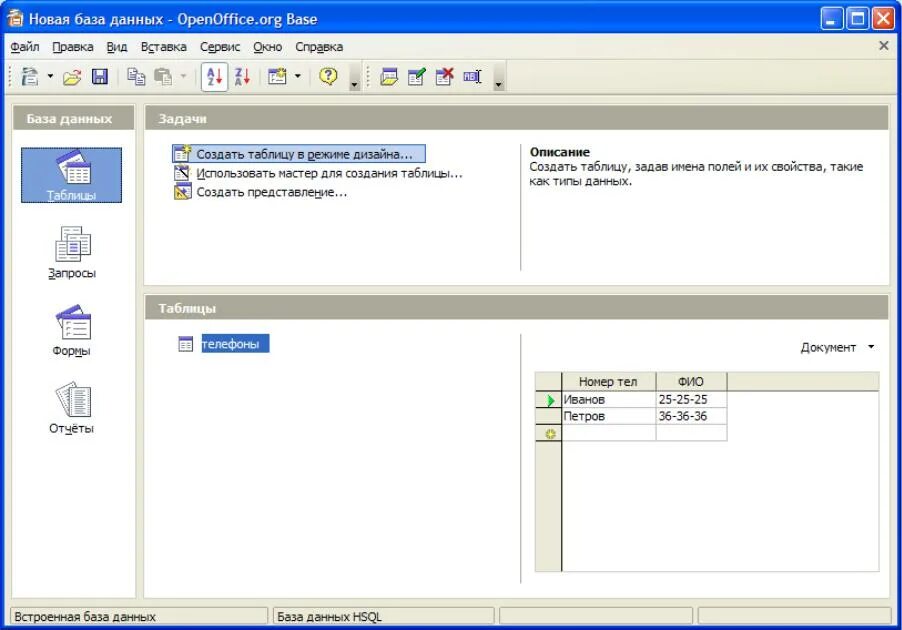The image size is (902, 630).
Task: Click the New database document icon
Action: [x=29, y=77]
